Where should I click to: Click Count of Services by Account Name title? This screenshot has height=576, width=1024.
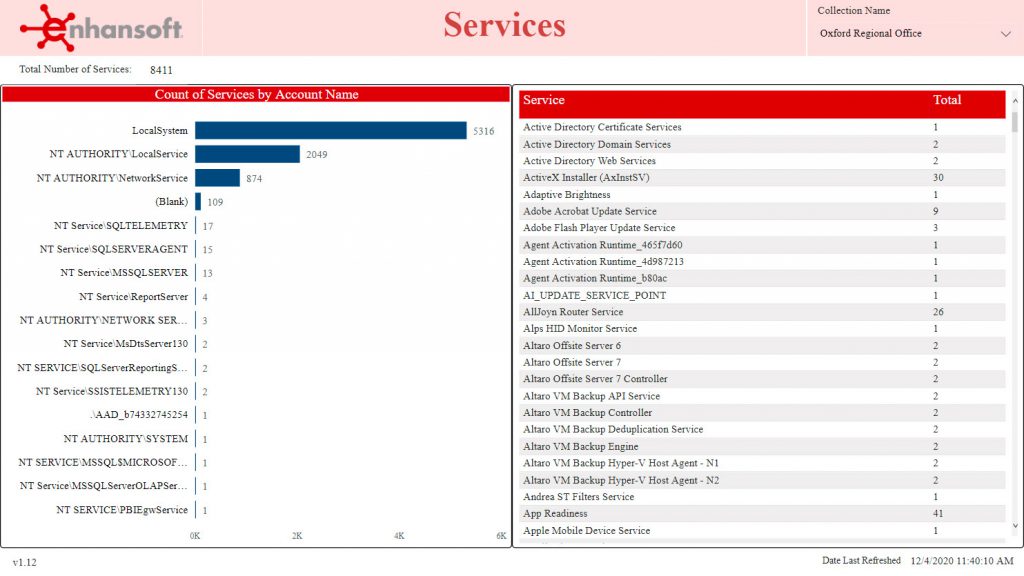[x=256, y=95]
